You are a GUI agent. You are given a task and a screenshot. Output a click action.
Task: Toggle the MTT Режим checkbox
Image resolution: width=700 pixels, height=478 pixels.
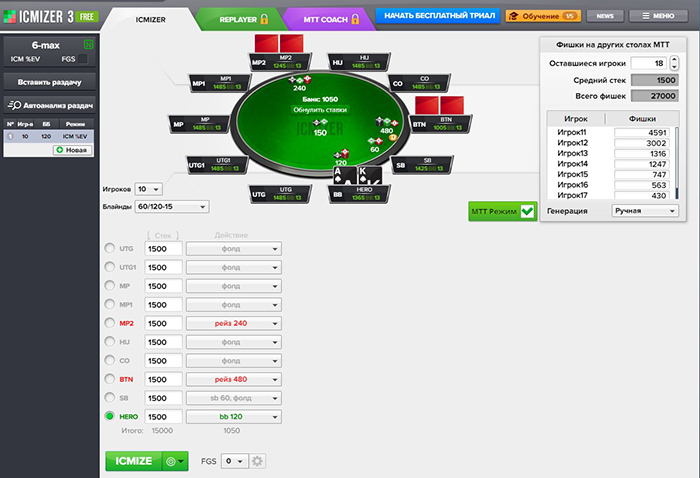(x=527, y=211)
